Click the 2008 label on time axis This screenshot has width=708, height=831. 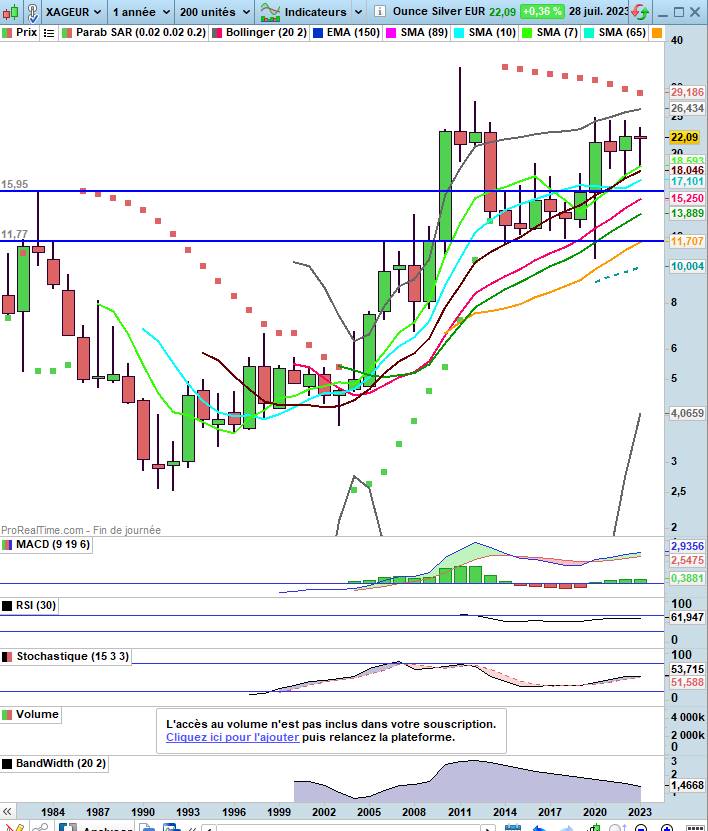(414, 812)
